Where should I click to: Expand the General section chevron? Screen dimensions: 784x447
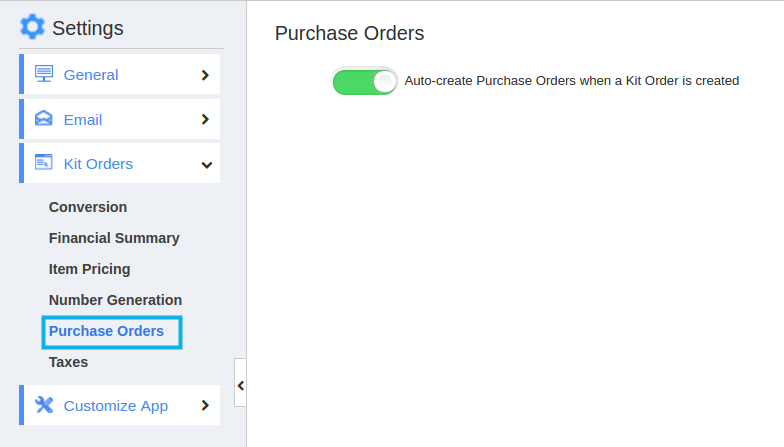point(205,75)
